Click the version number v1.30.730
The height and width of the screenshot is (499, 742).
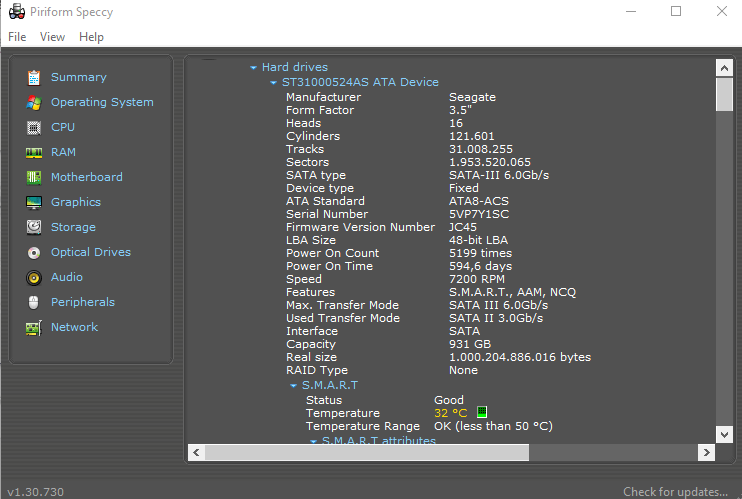click(x=35, y=492)
